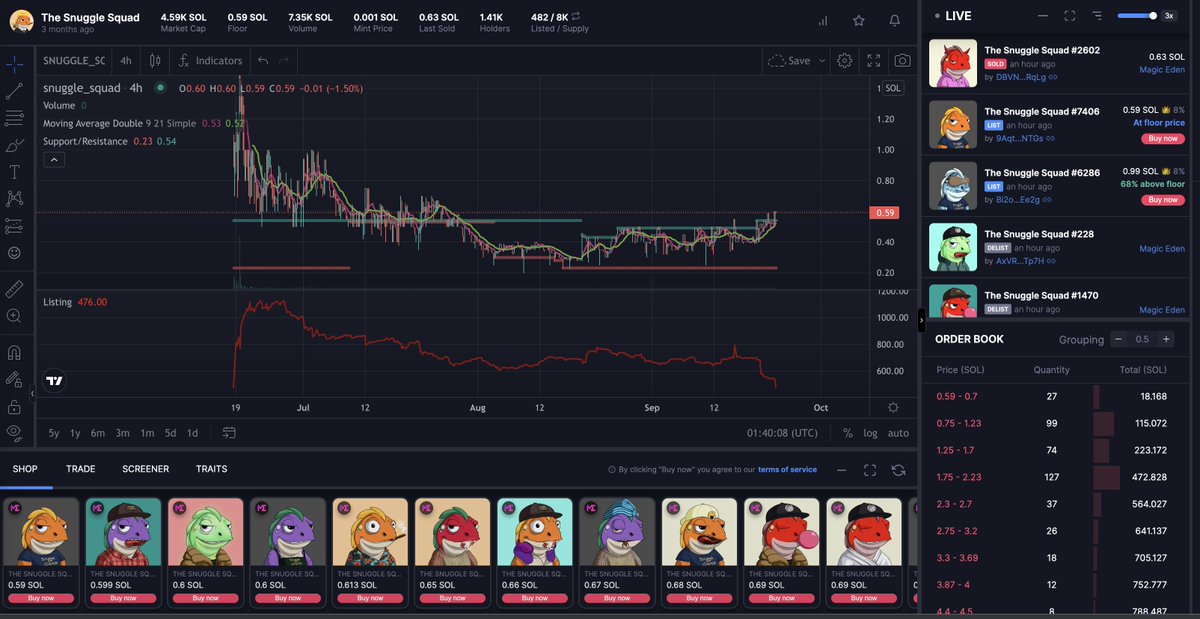Viewport: 1200px width, 619px height.
Task: Toggle stay-in-drawing-mode pencil lock
Action: coord(14,379)
